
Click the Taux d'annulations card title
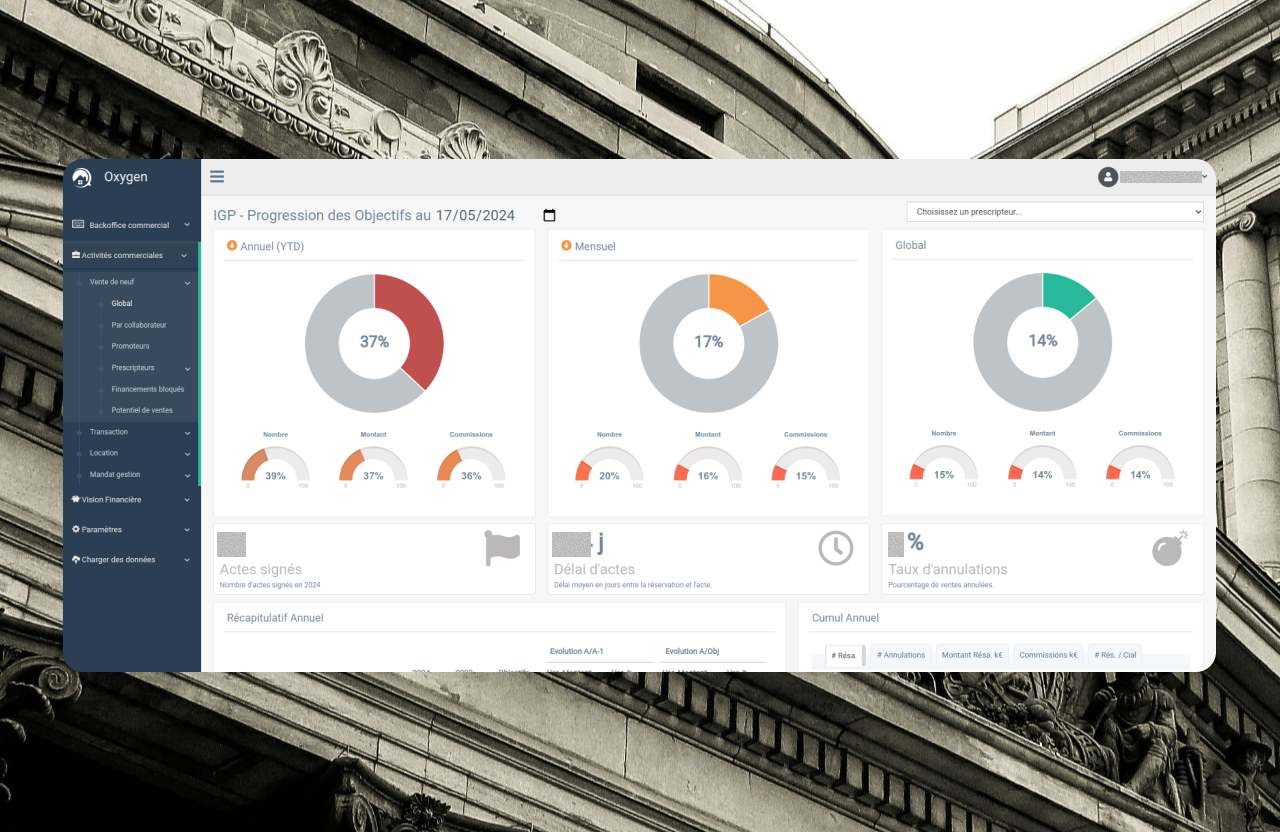948,569
